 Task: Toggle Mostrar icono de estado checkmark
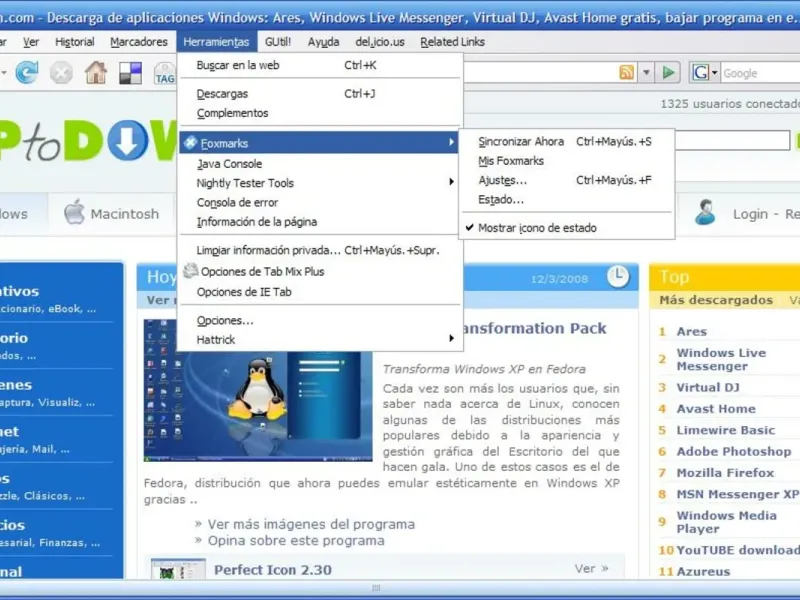tap(470, 228)
